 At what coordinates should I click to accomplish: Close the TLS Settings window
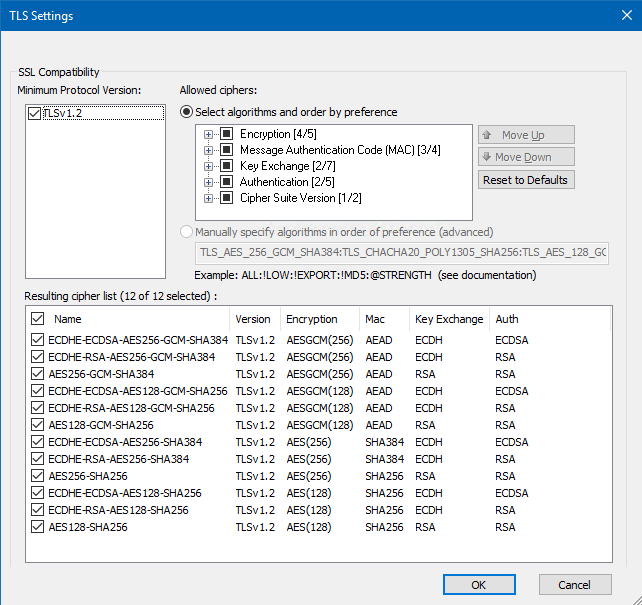point(619,16)
